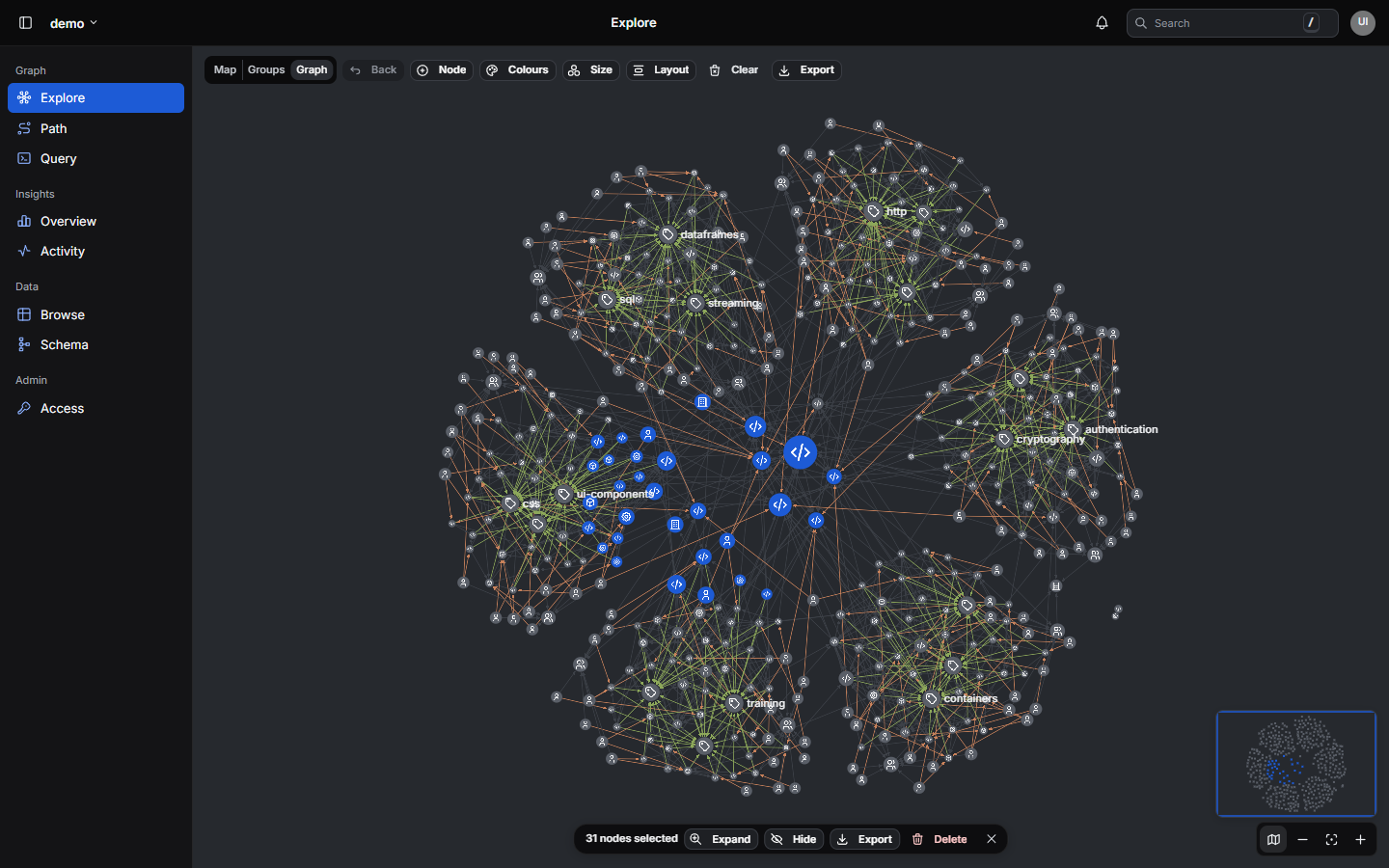1389x868 pixels.
Task: Switch to the Map tab
Action: click(225, 70)
